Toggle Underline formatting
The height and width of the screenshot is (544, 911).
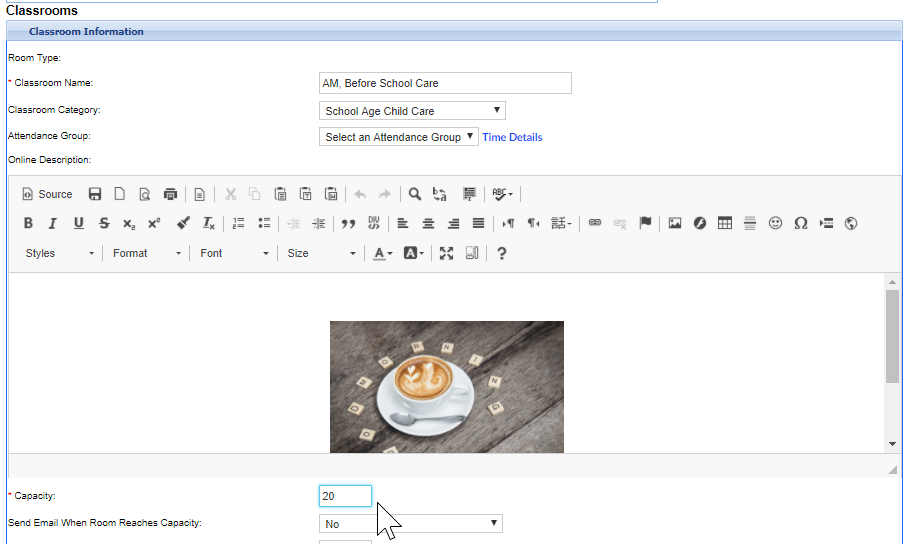tap(78, 223)
